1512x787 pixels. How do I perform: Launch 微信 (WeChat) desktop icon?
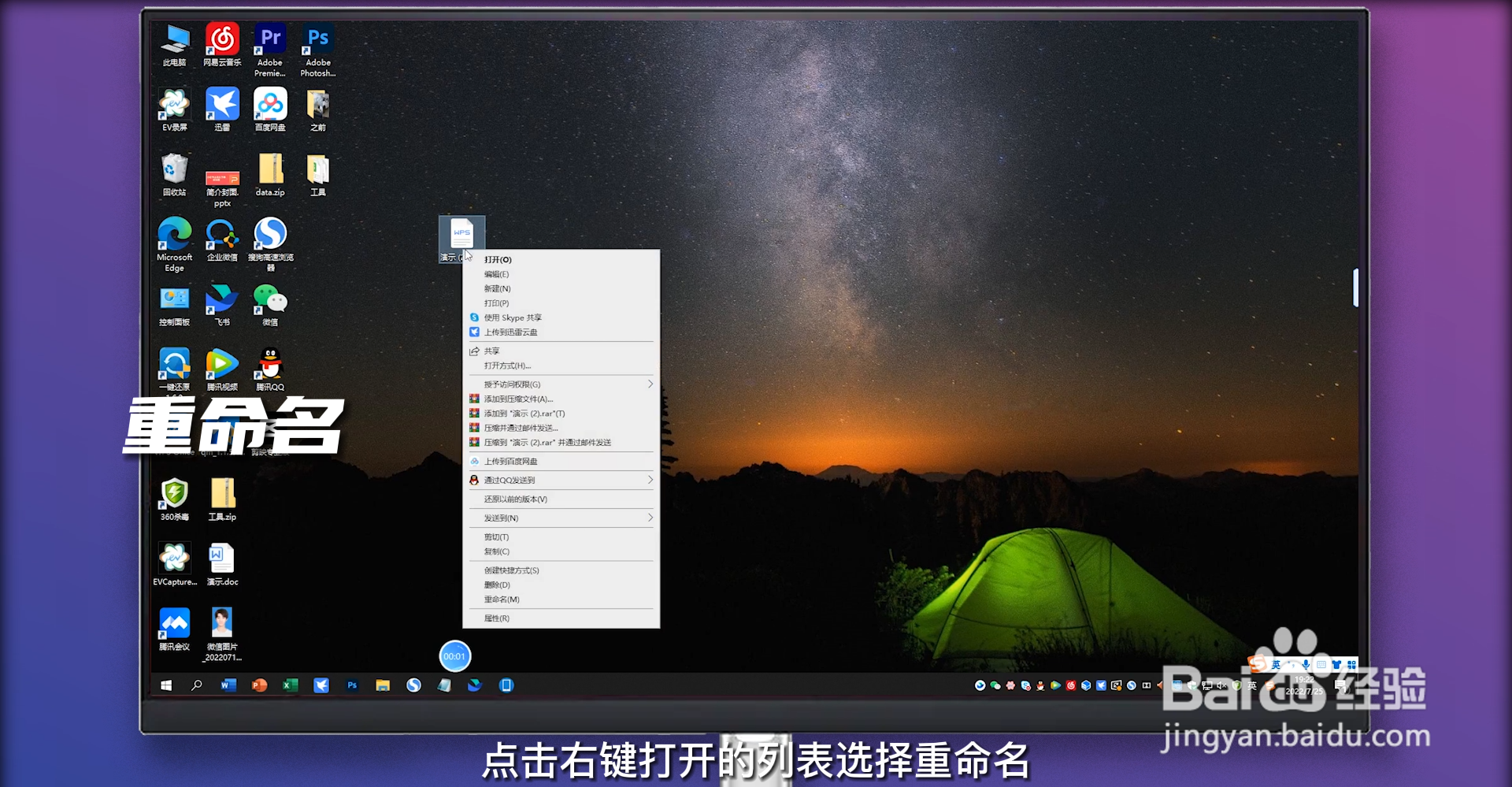coord(270,300)
